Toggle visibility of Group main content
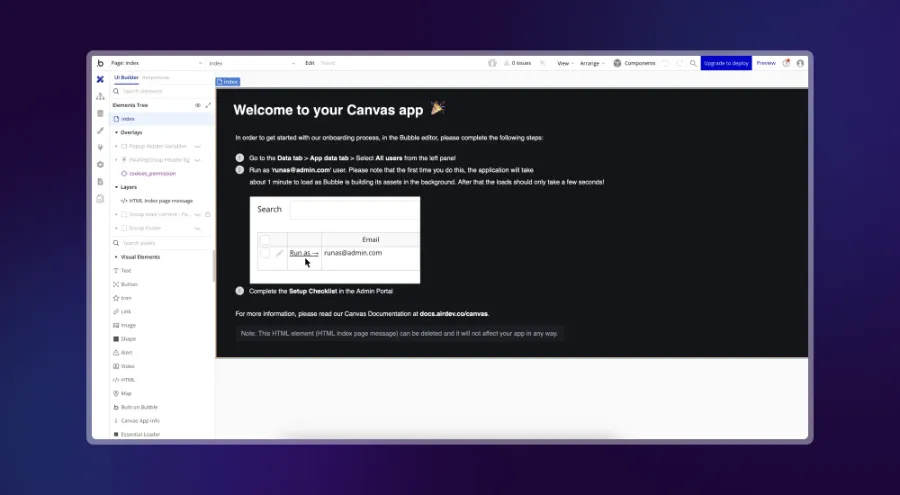Image resolution: width=900 pixels, height=495 pixels. [x=197, y=214]
